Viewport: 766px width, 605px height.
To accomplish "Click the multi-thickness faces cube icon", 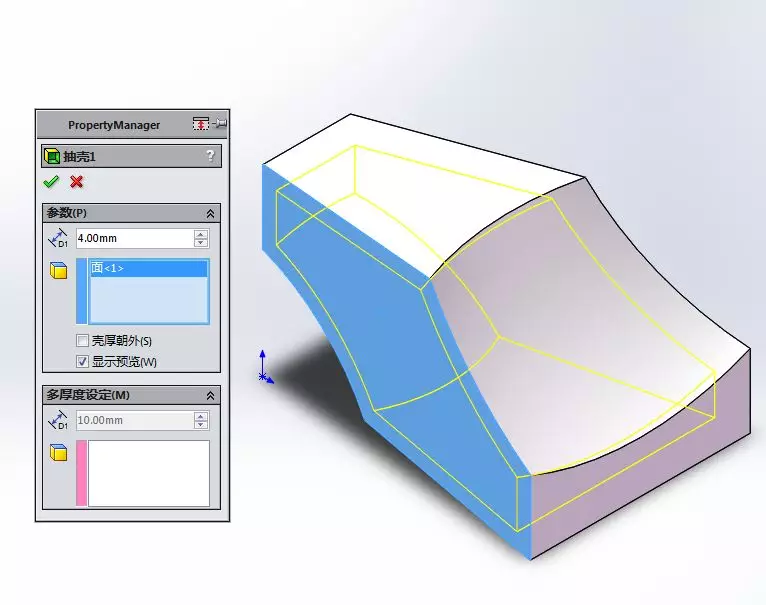I will (59, 452).
